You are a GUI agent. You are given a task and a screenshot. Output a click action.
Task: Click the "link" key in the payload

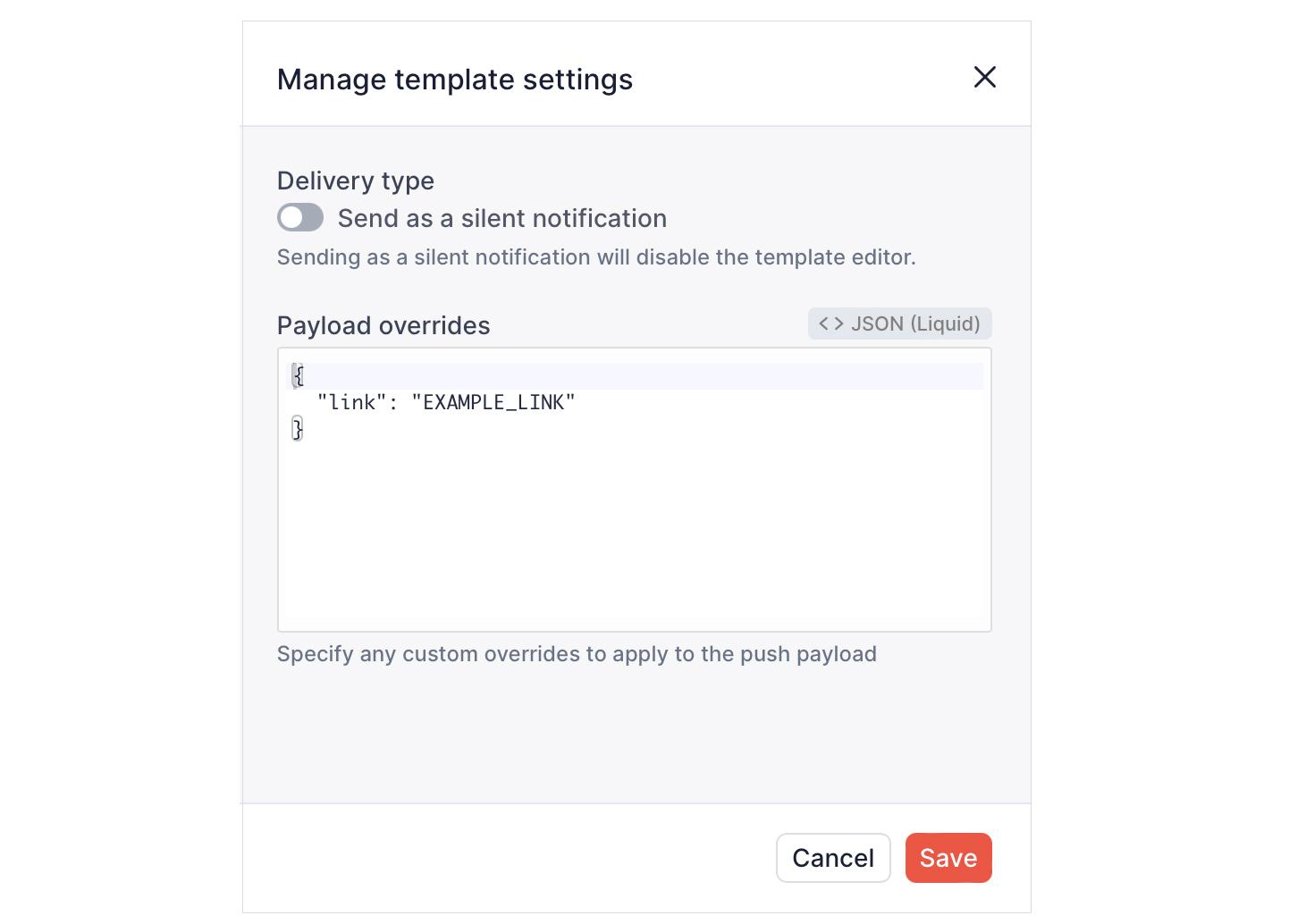click(352, 403)
